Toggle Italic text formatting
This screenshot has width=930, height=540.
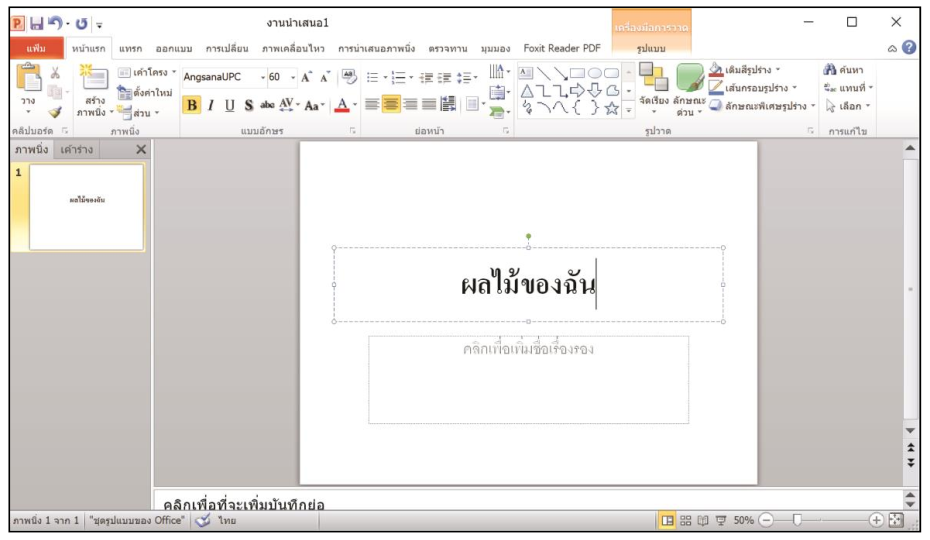(x=211, y=106)
